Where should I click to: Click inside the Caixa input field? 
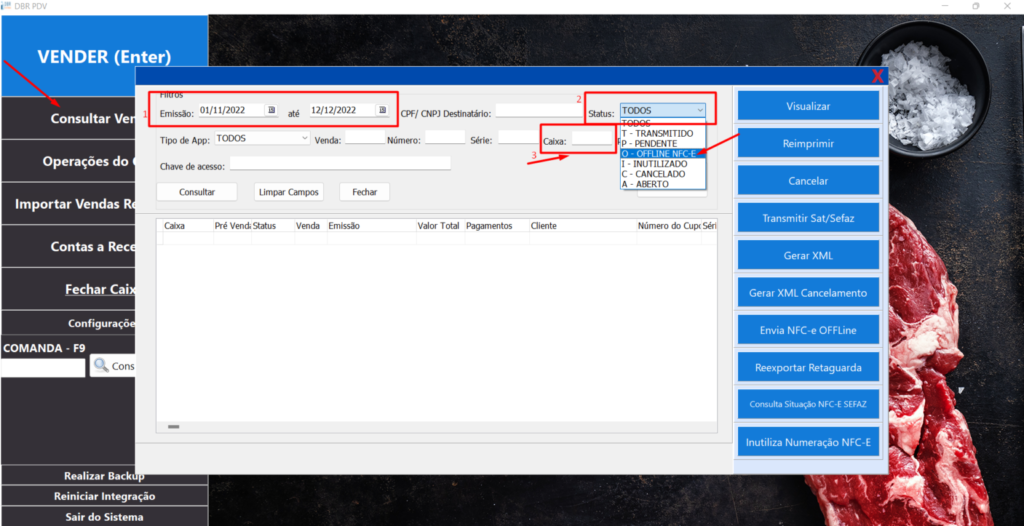tap(592, 142)
